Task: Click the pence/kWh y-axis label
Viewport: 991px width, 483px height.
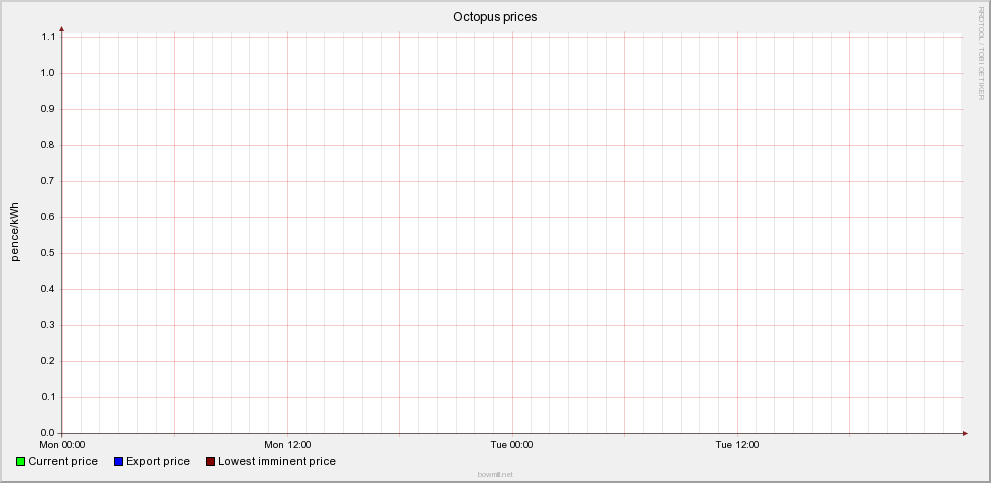Action: tap(15, 232)
